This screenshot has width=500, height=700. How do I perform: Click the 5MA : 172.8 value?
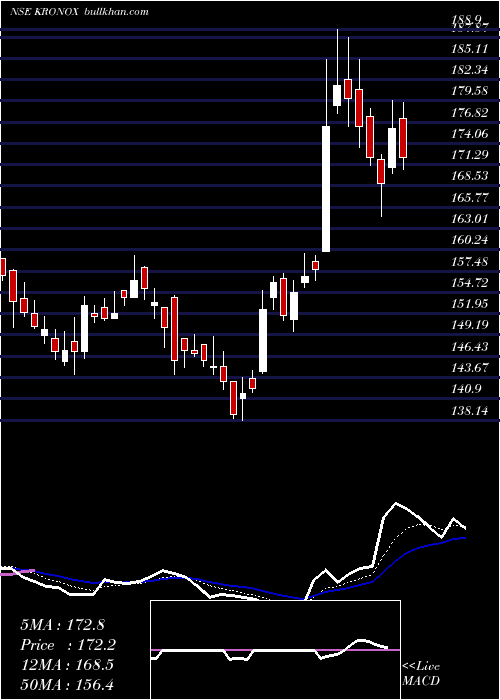pyautogui.click(x=62, y=625)
